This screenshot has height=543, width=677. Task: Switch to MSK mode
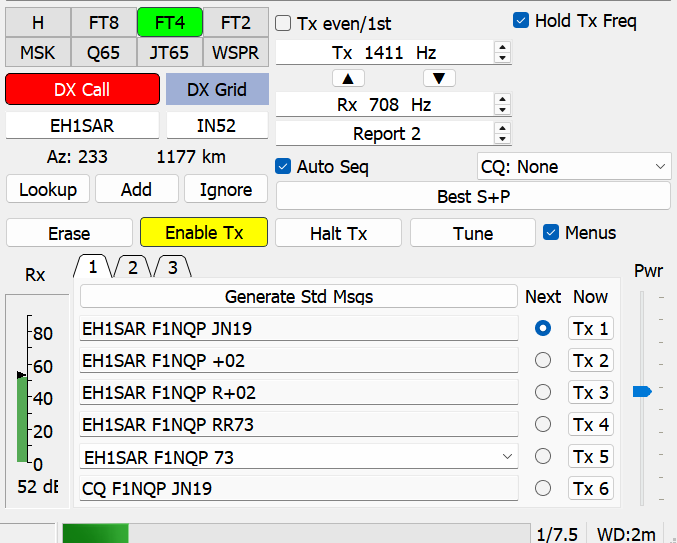click(38, 53)
